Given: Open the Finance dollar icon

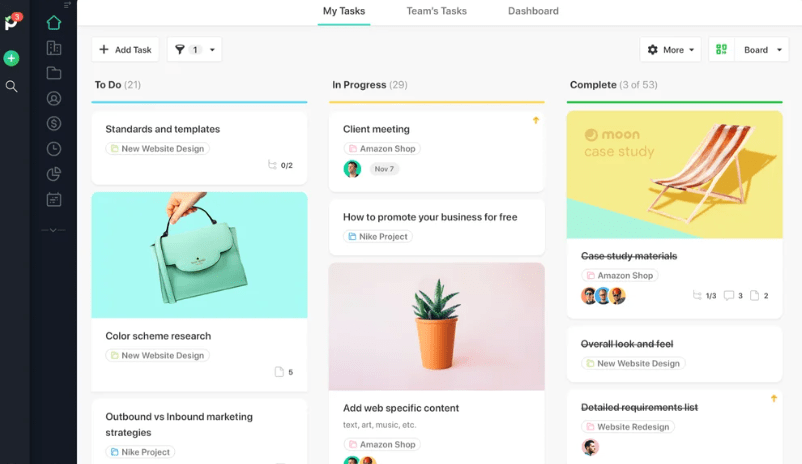Looking at the screenshot, I should 54,123.
